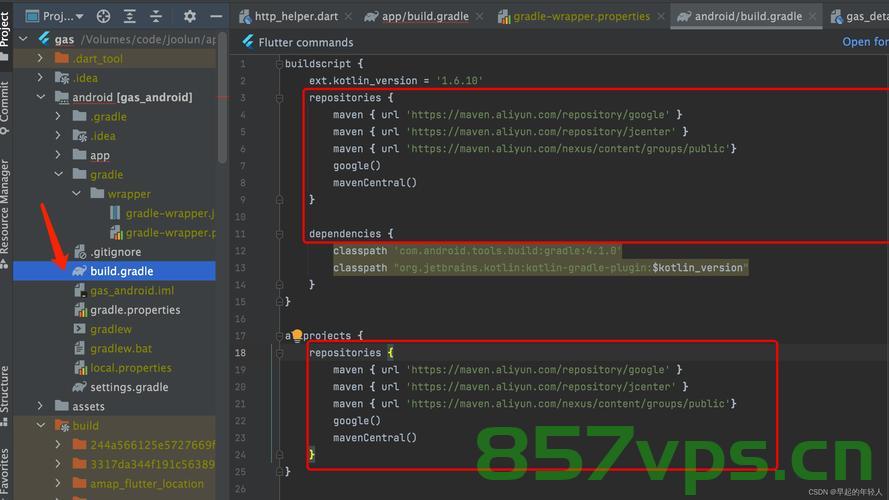
Task: Select local.properties file
Action: (123, 367)
